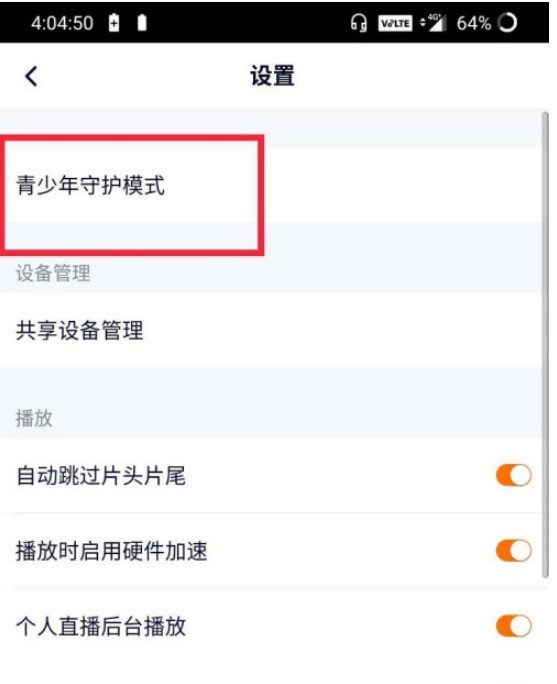Toggle 播放时启用硬件加速 switch

(513, 551)
